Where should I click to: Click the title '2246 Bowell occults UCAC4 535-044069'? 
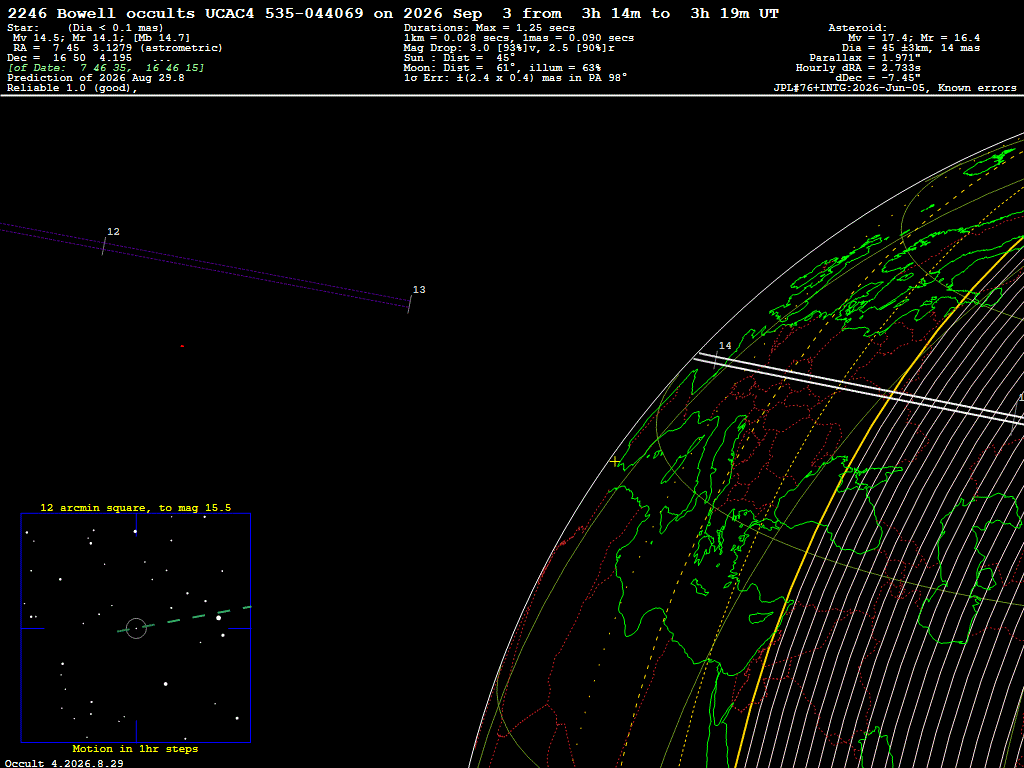pos(185,14)
